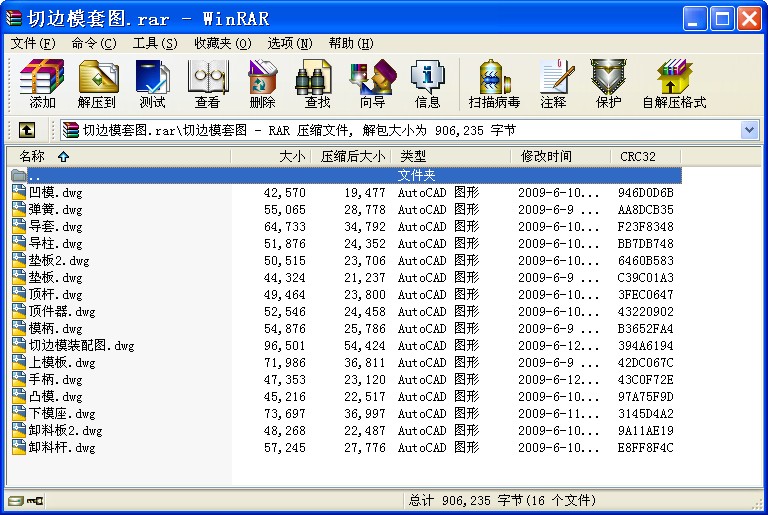The image size is (768, 515).
Task: Minimize the WinRAR window
Action: click(695, 19)
